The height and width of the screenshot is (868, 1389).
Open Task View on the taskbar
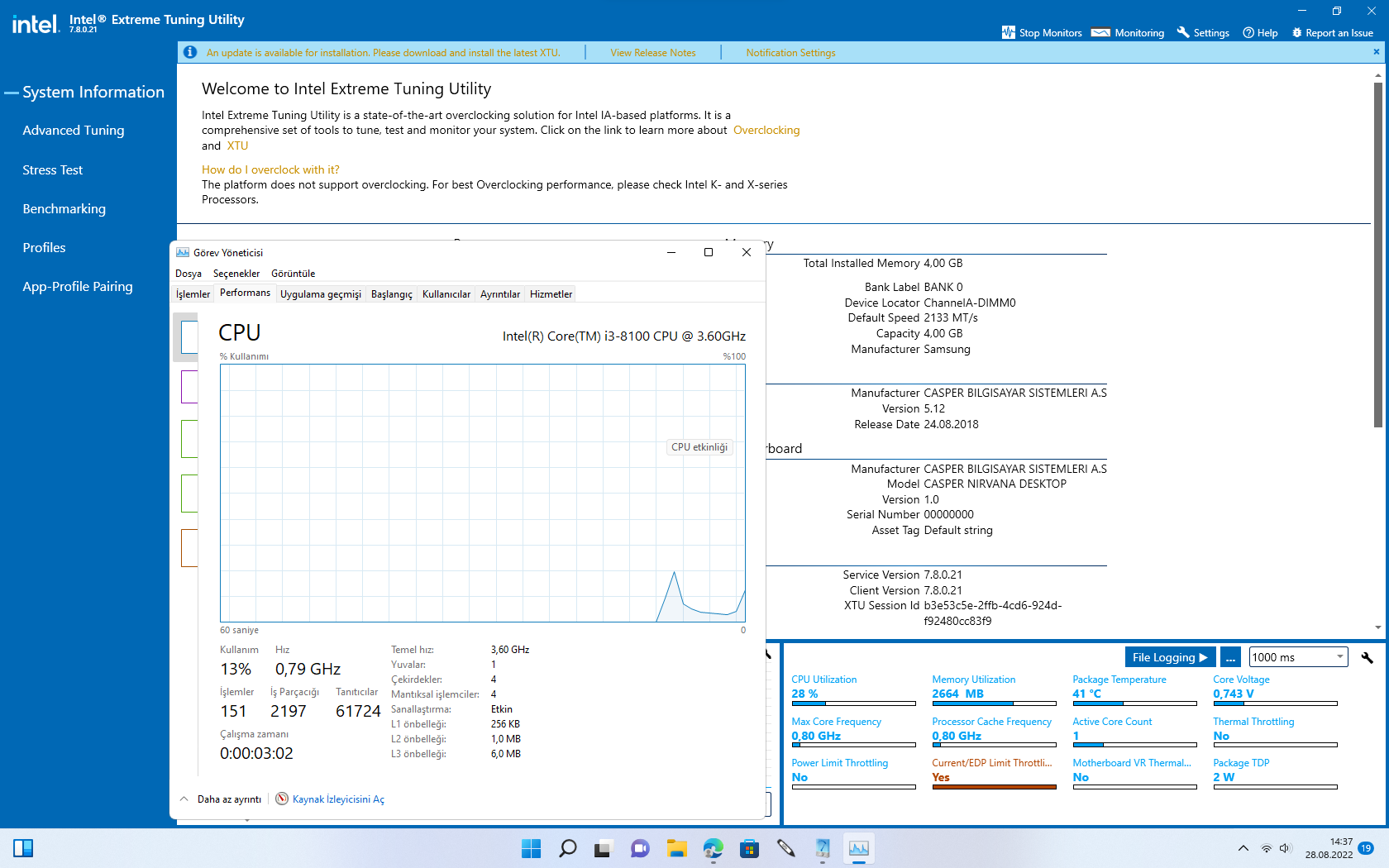603,848
